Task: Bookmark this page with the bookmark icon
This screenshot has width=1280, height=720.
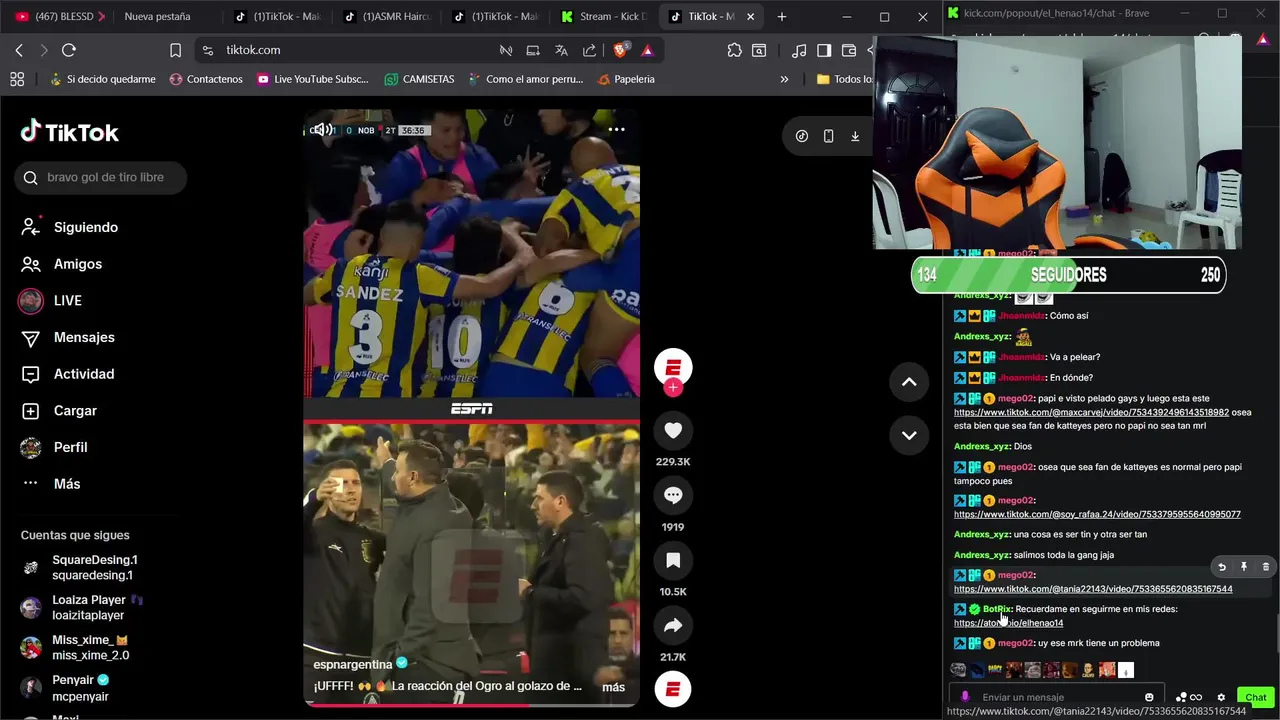Action: pyautogui.click(x=176, y=50)
